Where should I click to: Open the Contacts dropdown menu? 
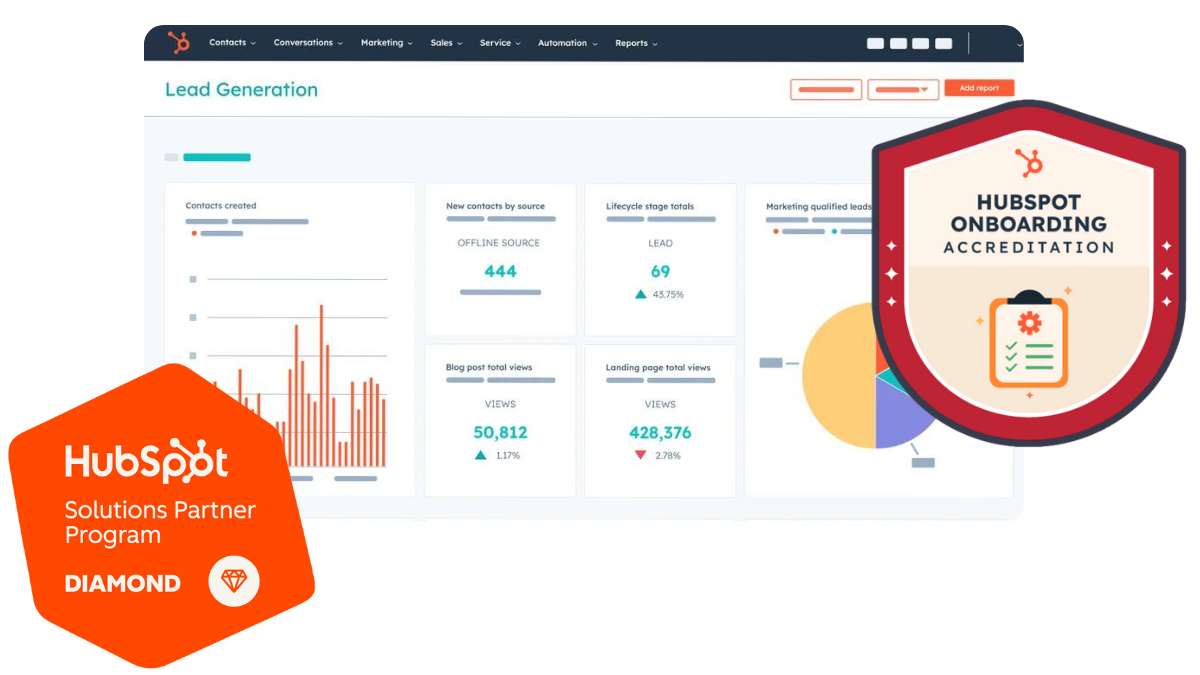pos(232,43)
